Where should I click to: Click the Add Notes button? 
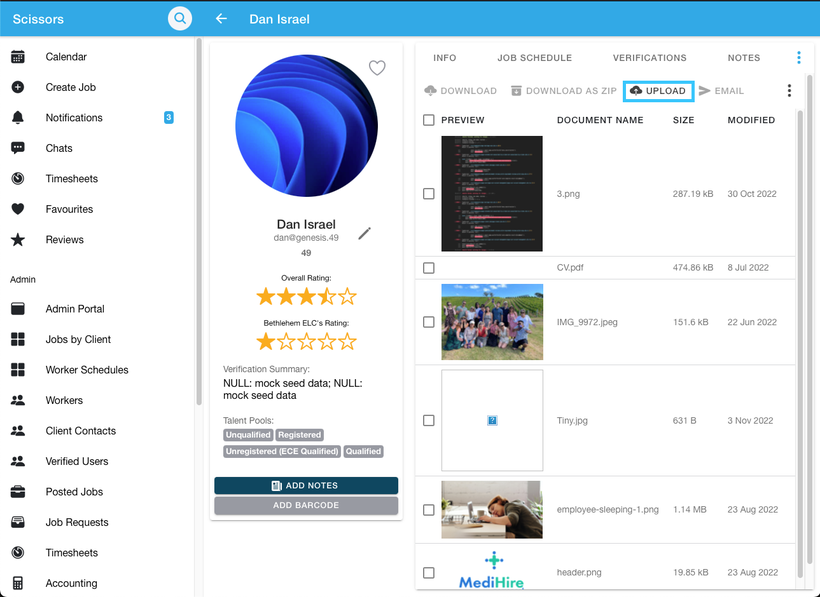(306, 486)
